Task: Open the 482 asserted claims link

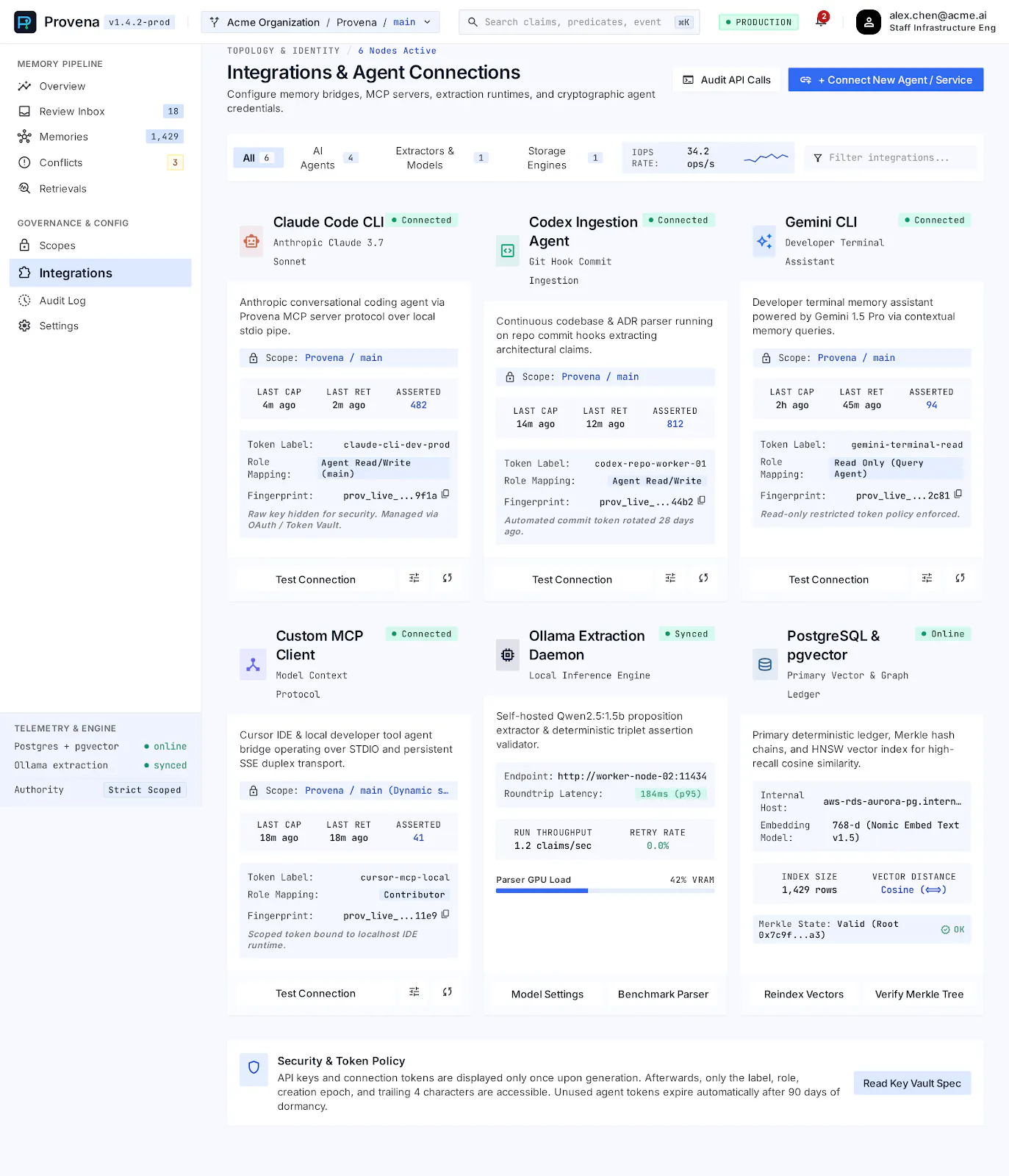Action: [x=419, y=405]
